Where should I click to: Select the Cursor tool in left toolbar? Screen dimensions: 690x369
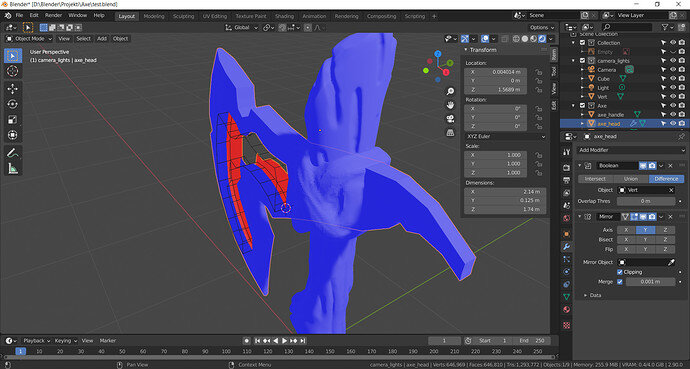click(x=12, y=71)
